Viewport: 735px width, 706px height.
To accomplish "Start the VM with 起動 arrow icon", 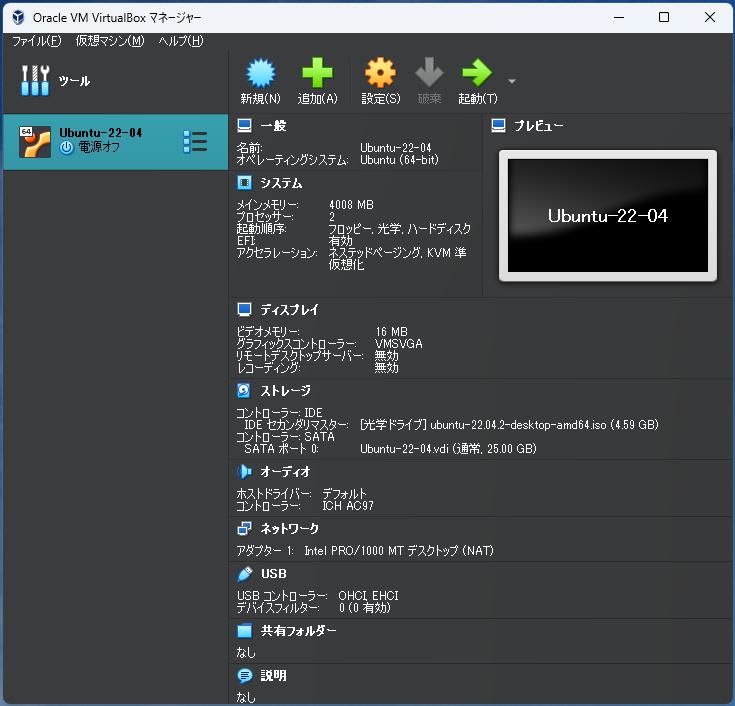I will 477,73.
